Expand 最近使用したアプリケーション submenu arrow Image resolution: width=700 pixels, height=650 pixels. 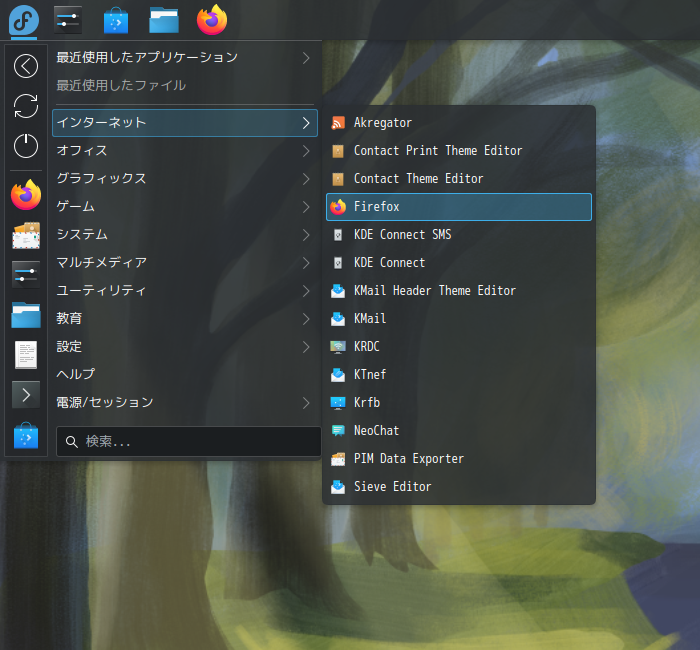pyautogui.click(x=306, y=58)
